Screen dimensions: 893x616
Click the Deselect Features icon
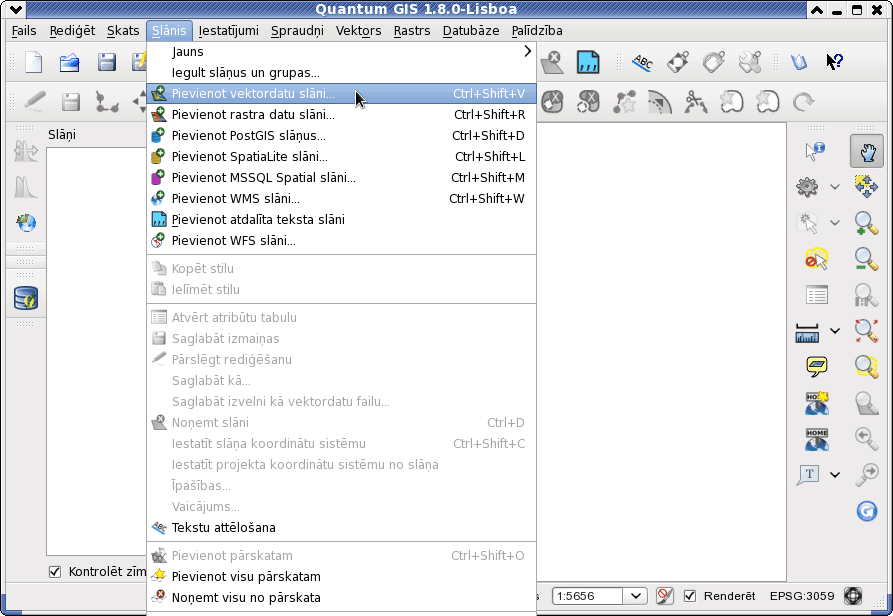click(x=816, y=259)
